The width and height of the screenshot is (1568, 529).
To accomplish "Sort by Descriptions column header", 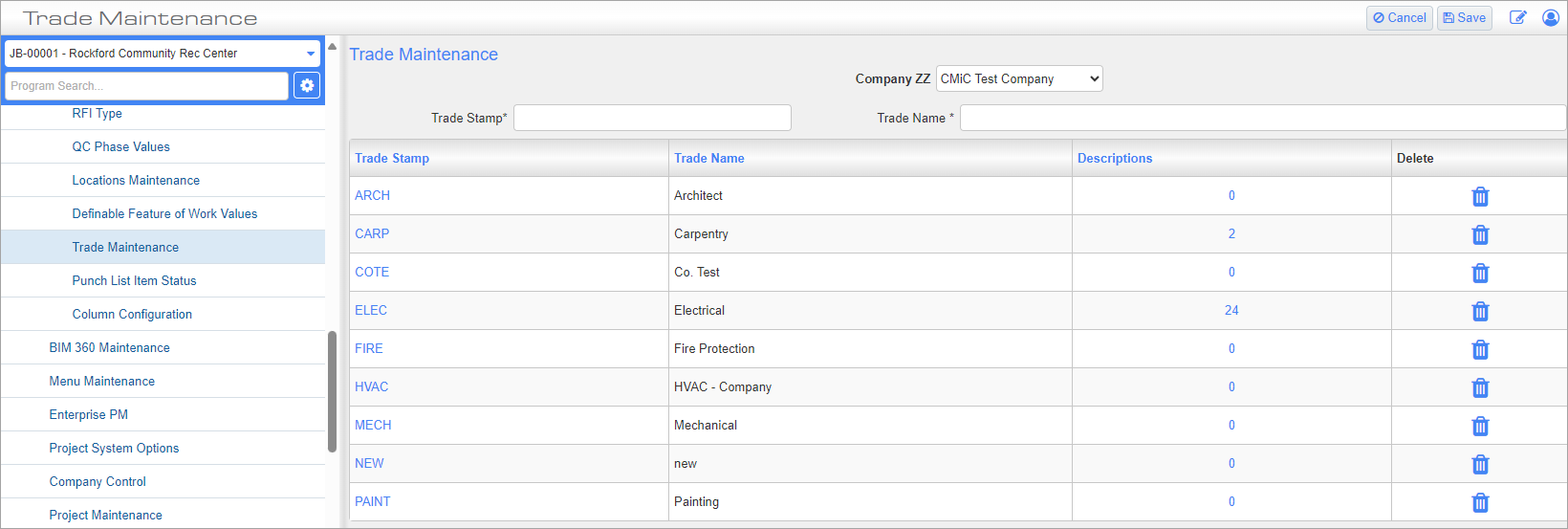I will pos(1115,158).
